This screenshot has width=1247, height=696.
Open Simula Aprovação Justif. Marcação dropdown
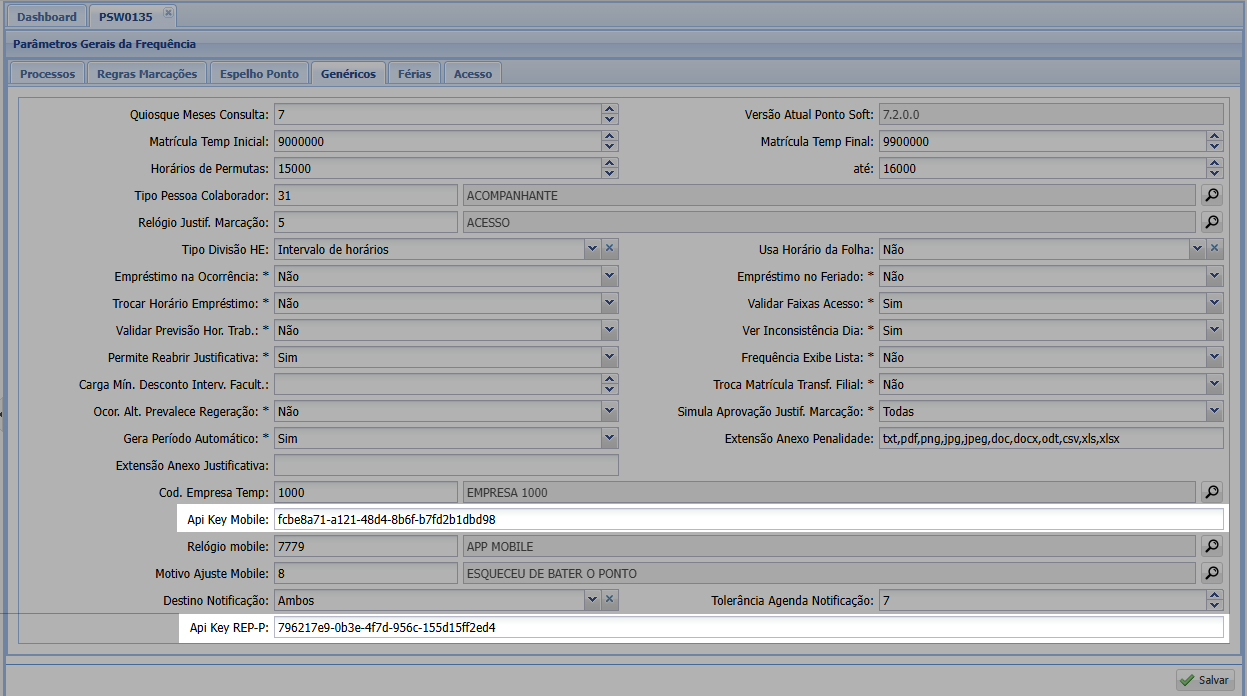point(1215,411)
